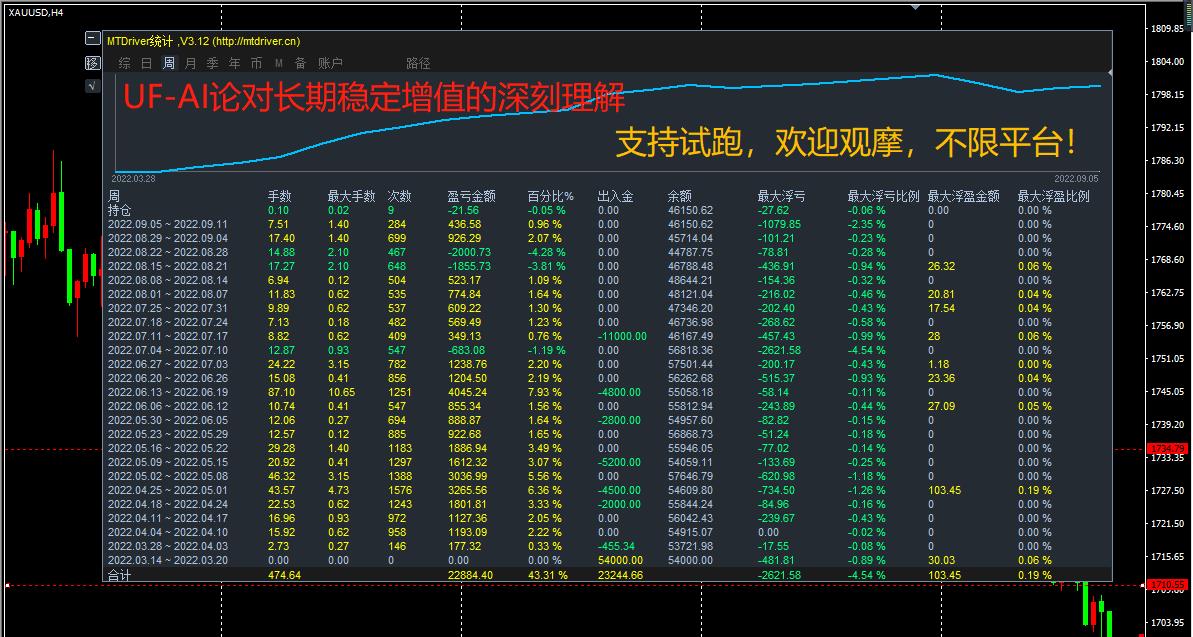The height and width of the screenshot is (637, 1193).
Task: Switch to the 综 summary tab
Action: 125,63
